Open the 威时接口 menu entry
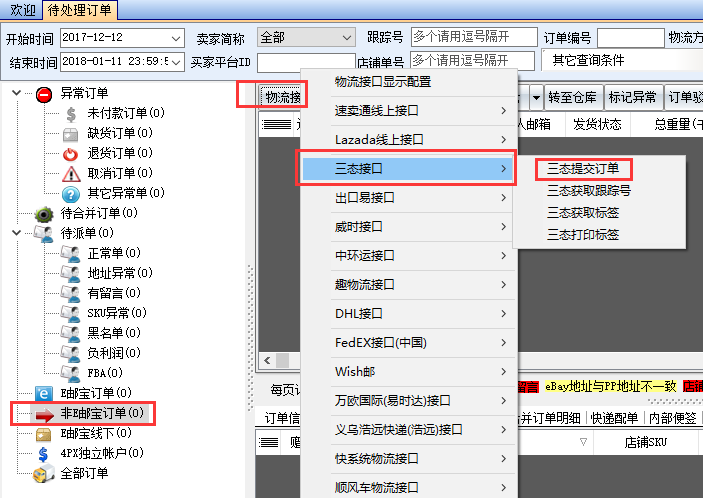Image resolution: width=703 pixels, height=498 pixels. point(408,226)
